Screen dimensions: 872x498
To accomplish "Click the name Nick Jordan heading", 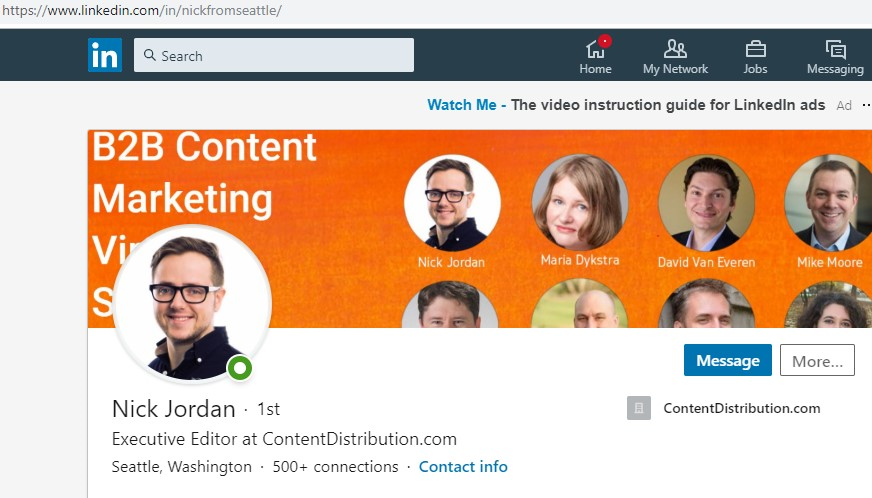I will [174, 409].
